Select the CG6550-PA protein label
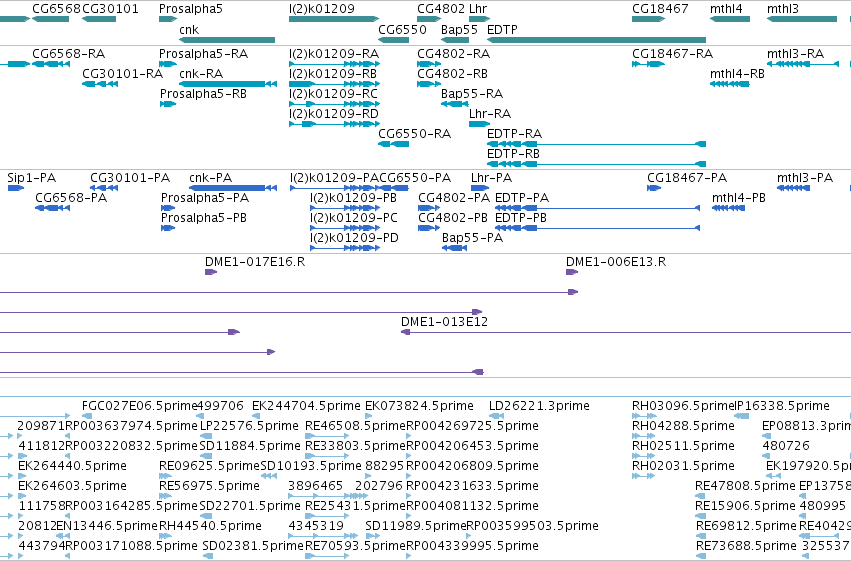This screenshot has width=851, height=561. (x=415, y=178)
